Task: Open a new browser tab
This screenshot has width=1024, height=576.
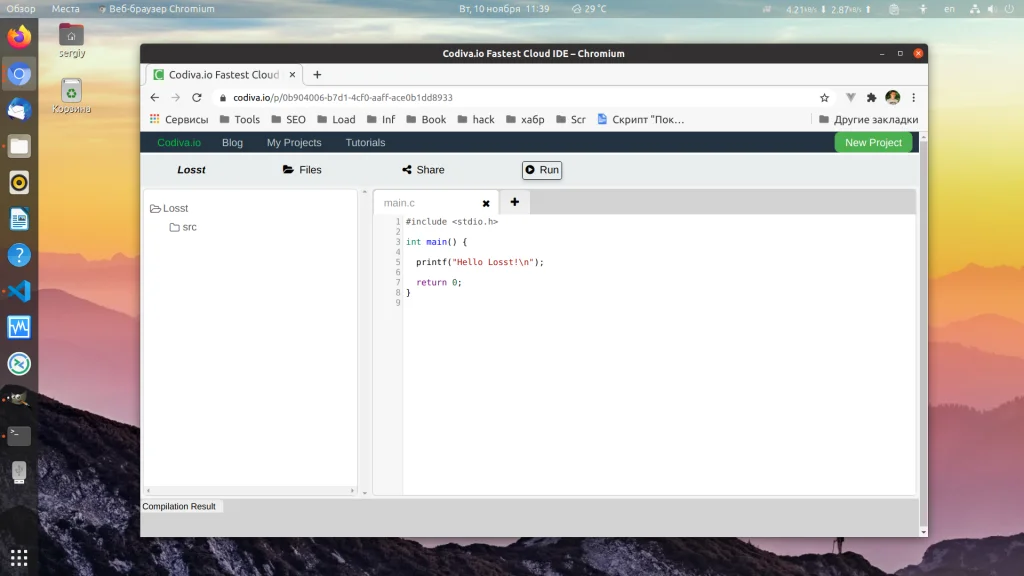Action: click(317, 75)
